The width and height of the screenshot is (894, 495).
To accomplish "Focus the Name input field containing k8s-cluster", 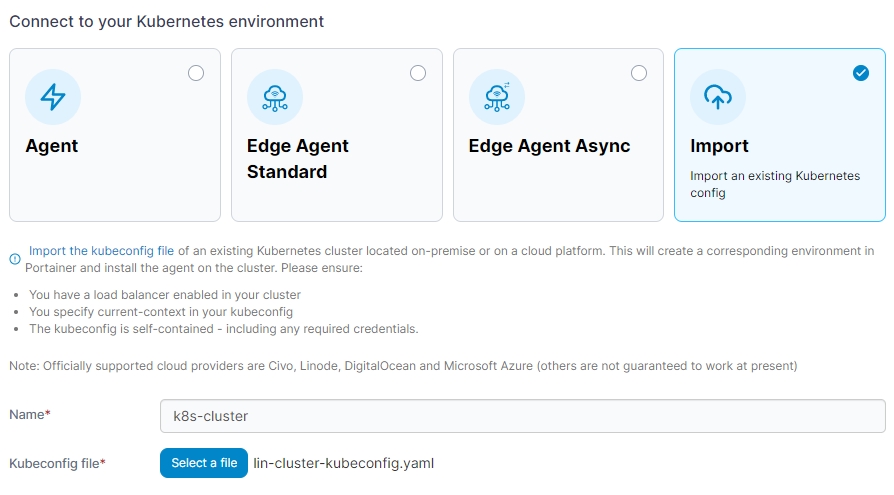I will (x=522, y=415).
